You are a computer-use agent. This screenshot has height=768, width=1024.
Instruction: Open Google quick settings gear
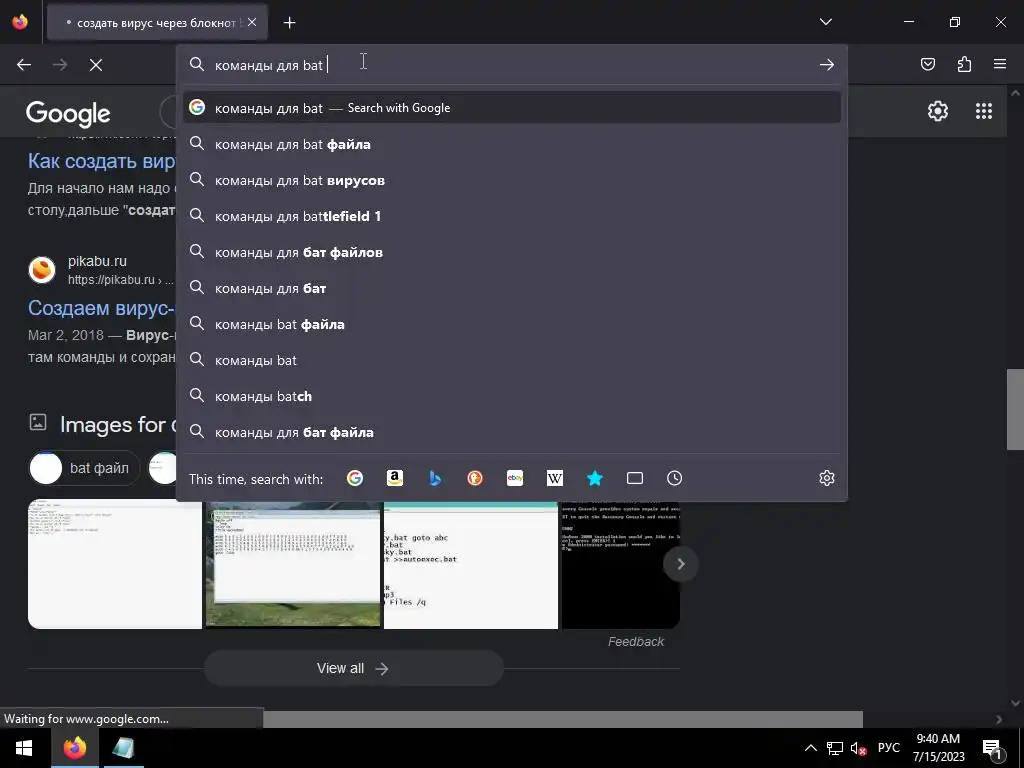(938, 111)
